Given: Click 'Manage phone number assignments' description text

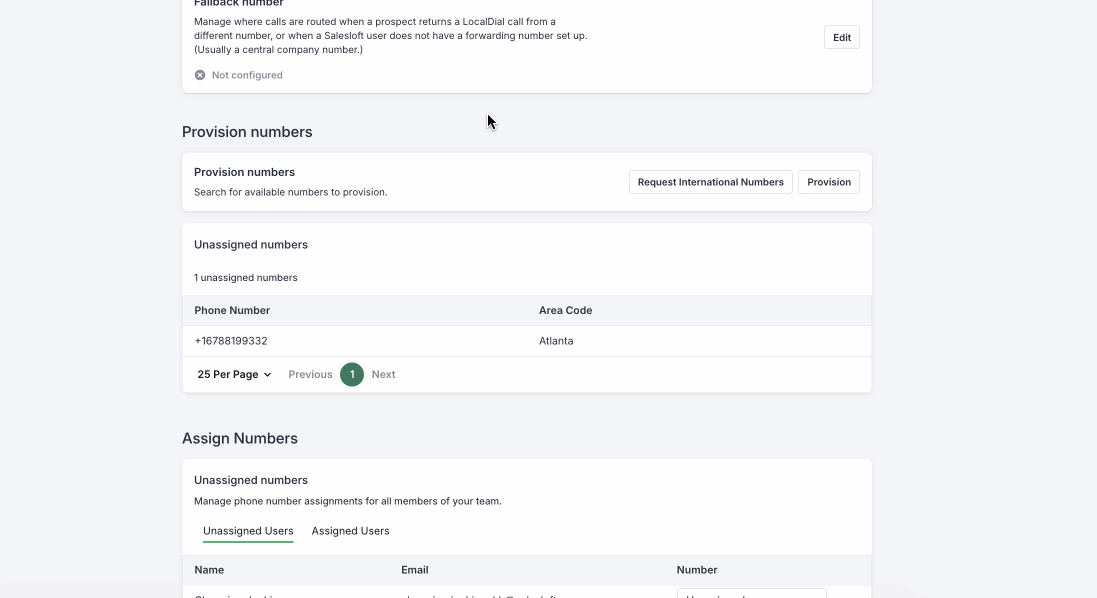Looking at the screenshot, I should click(348, 501).
